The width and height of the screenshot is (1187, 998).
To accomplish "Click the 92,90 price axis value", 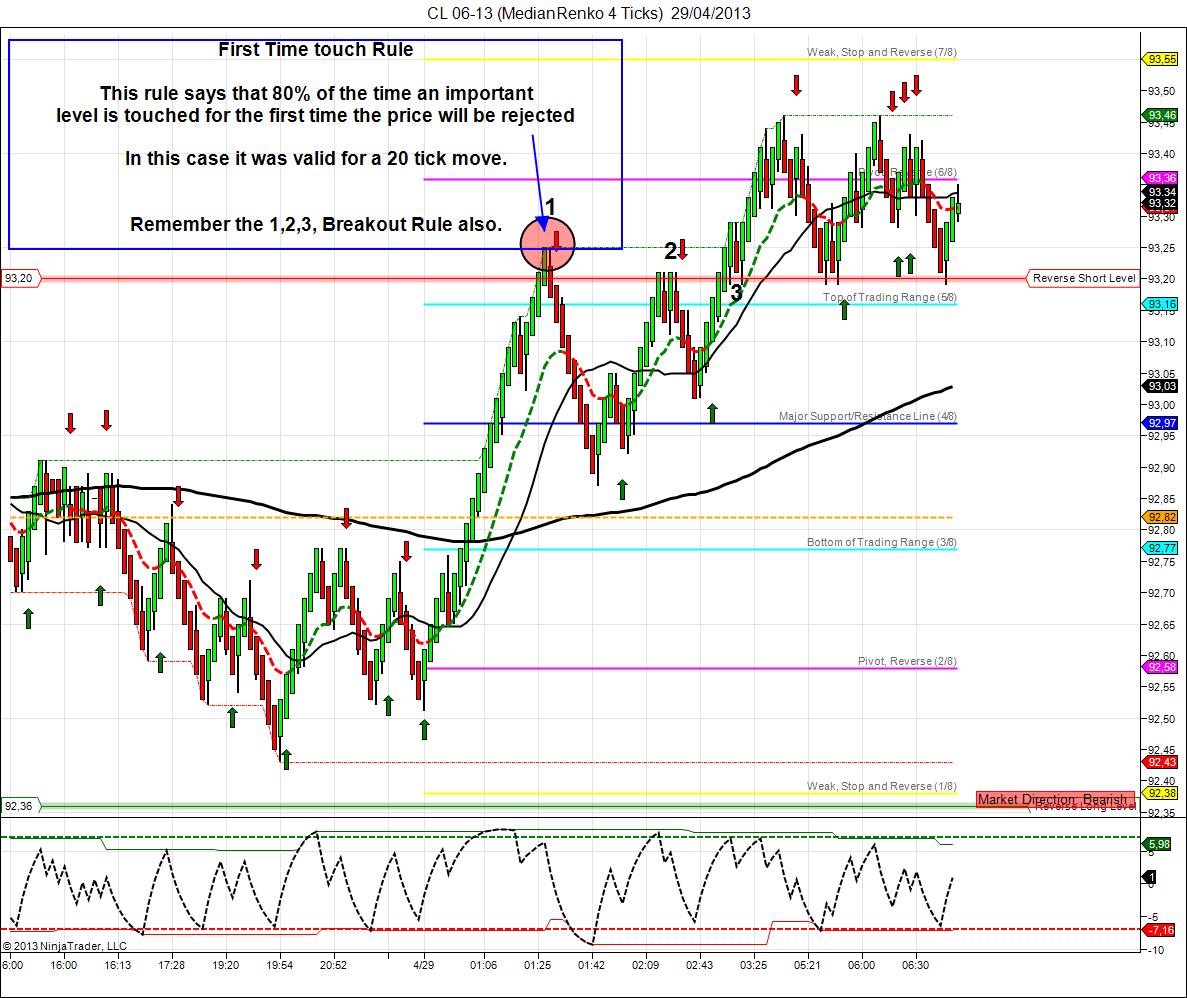I will (x=1161, y=468).
